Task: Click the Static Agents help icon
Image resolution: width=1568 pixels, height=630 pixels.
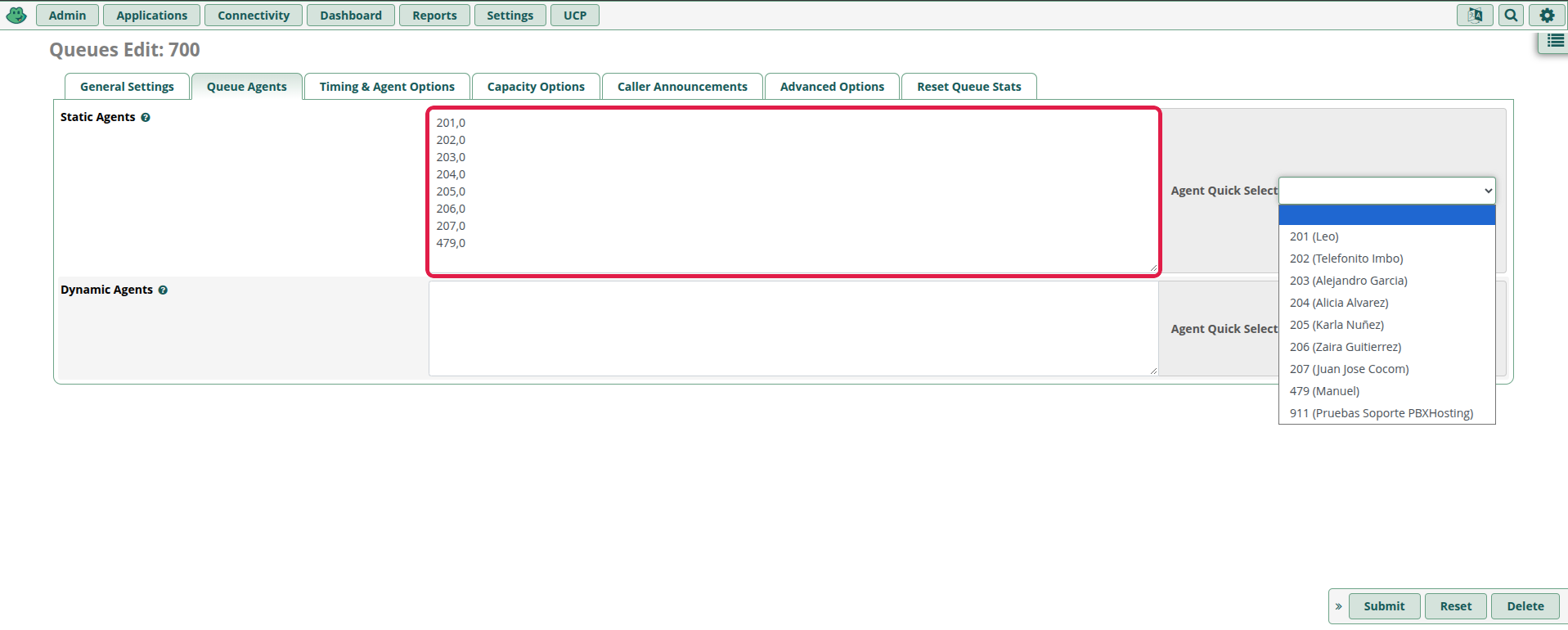Action: 146,118
